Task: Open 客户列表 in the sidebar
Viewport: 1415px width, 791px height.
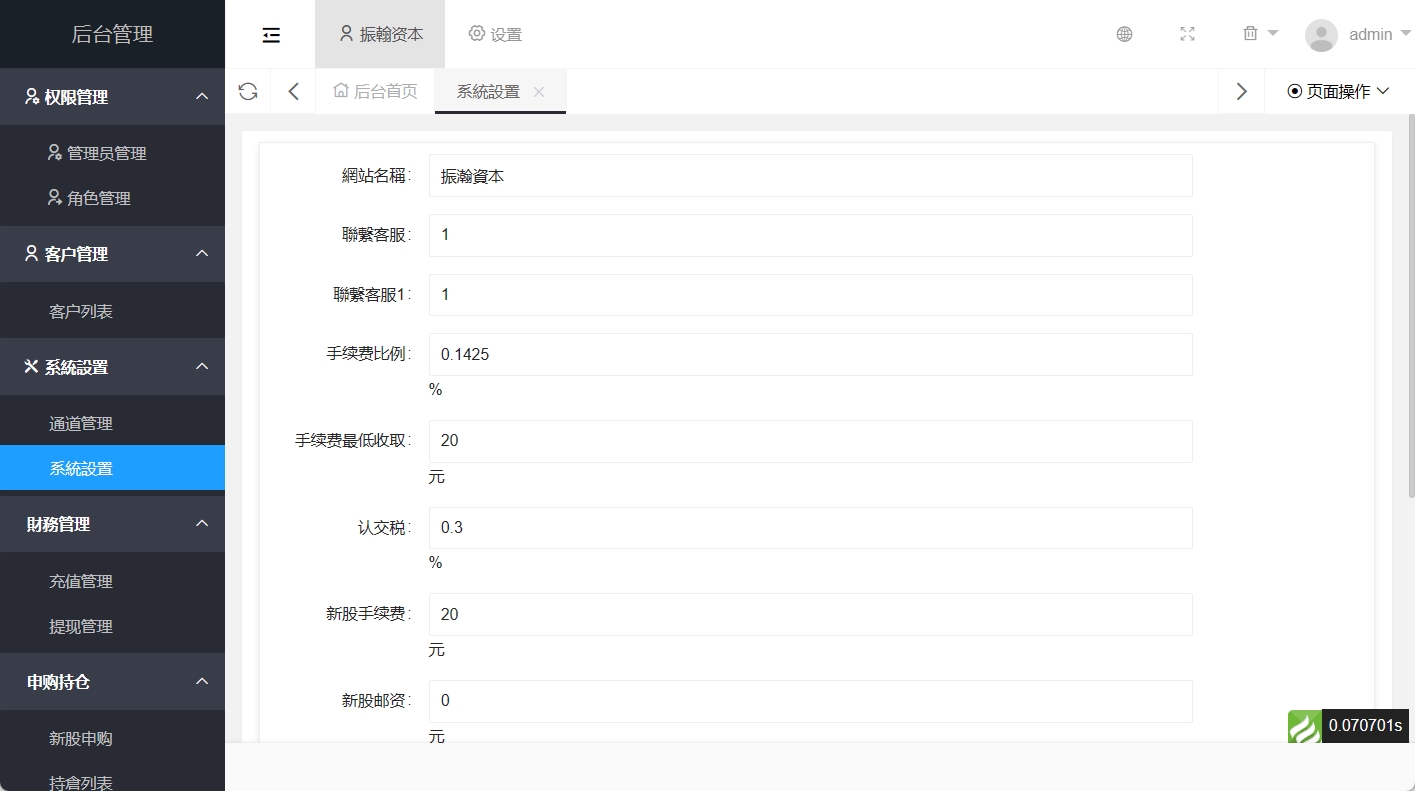Action: (112, 311)
